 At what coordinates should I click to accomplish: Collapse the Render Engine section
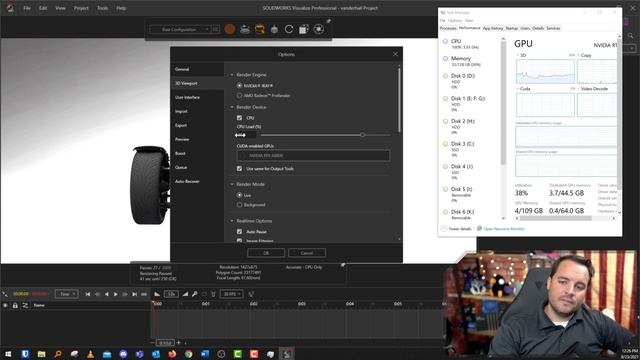coord(232,75)
